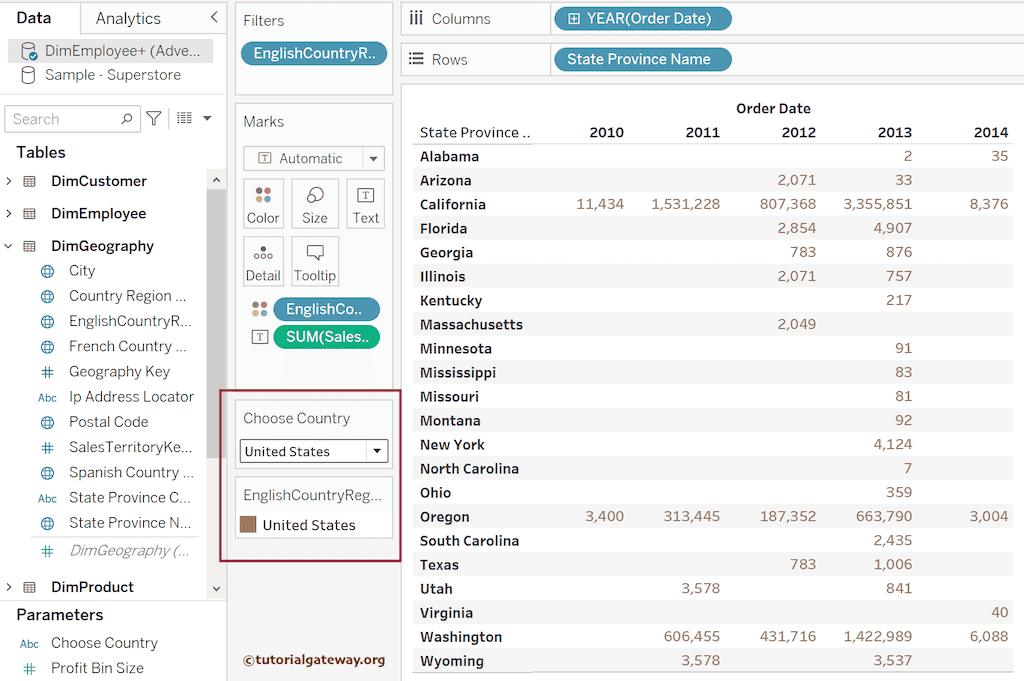Screen dimensions: 1024x681
Task: Click the filter icon beside the search box
Action: coord(153,118)
